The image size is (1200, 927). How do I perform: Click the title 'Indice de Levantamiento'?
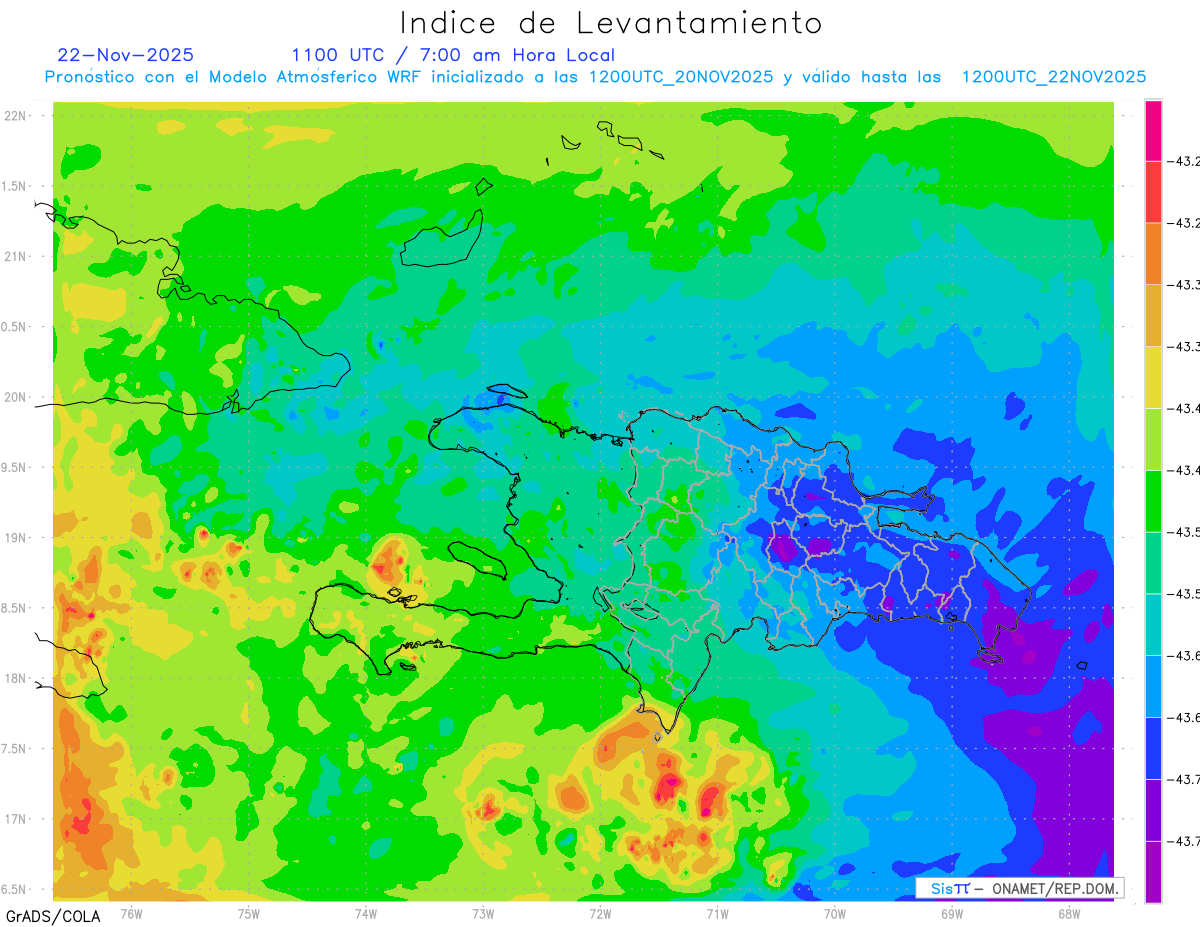(610, 22)
